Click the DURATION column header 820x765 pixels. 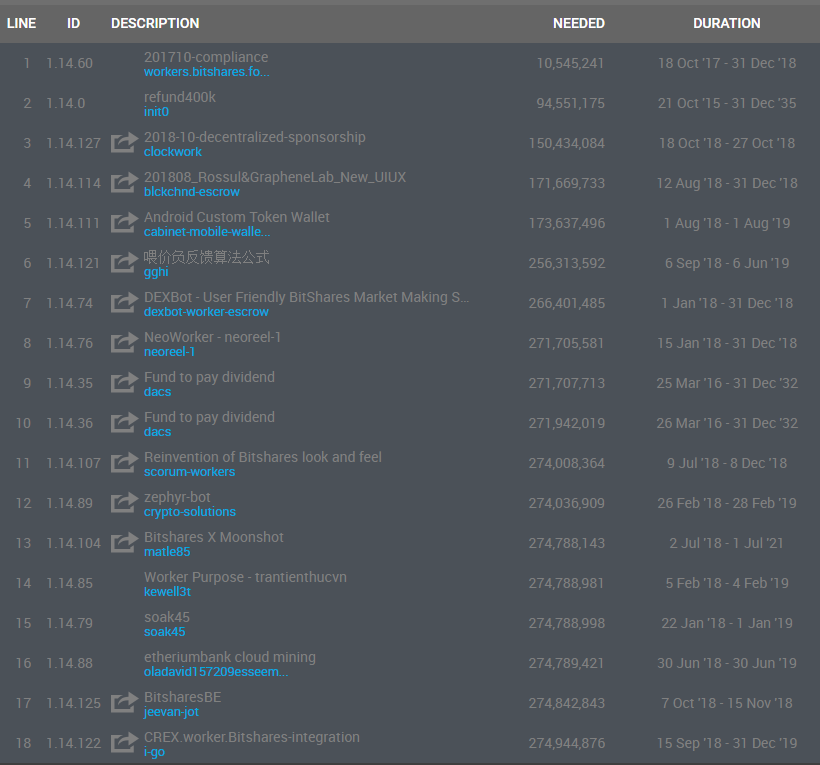(x=727, y=23)
